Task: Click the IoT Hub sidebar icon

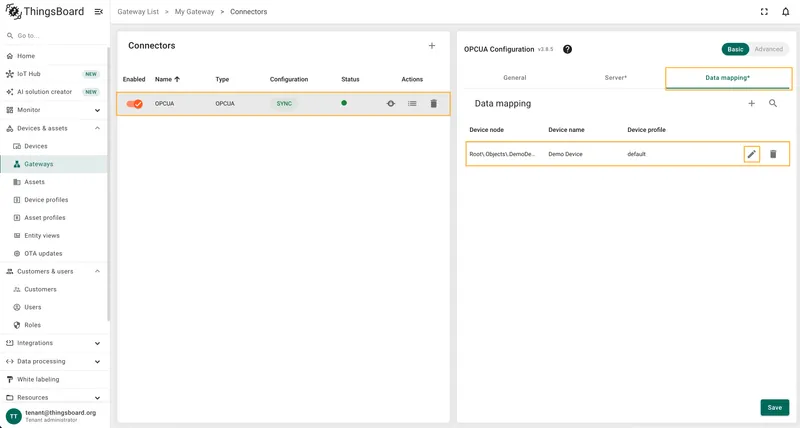Action: pyautogui.click(x=10, y=74)
